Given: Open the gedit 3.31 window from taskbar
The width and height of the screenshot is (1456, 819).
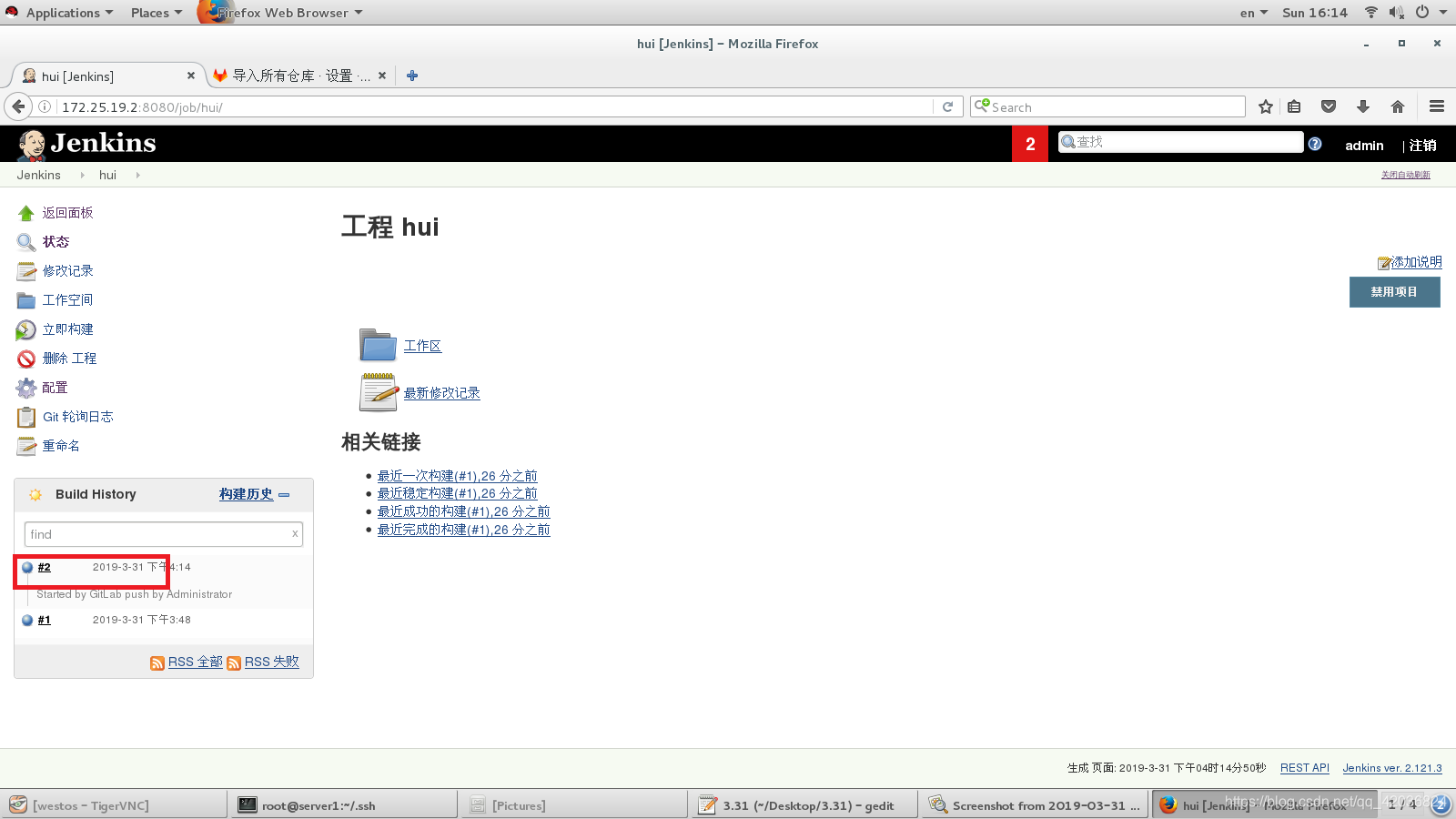Looking at the screenshot, I should click(803, 805).
